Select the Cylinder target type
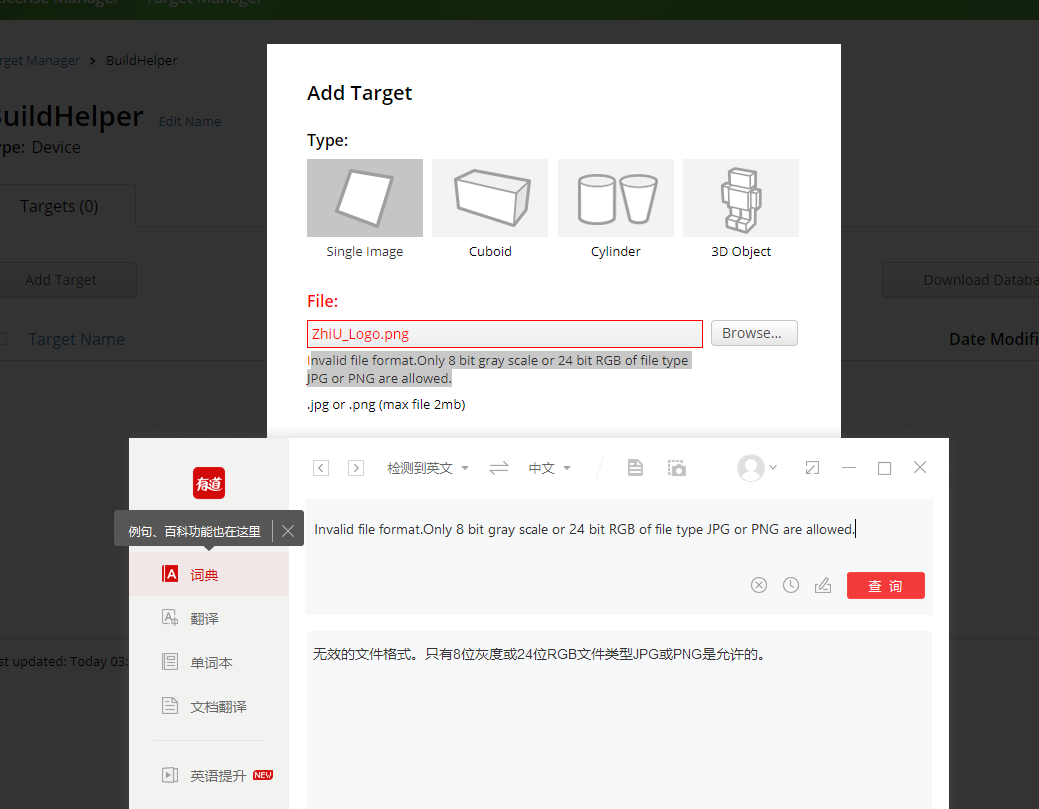This screenshot has height=809, width=1039. (615, 197)
